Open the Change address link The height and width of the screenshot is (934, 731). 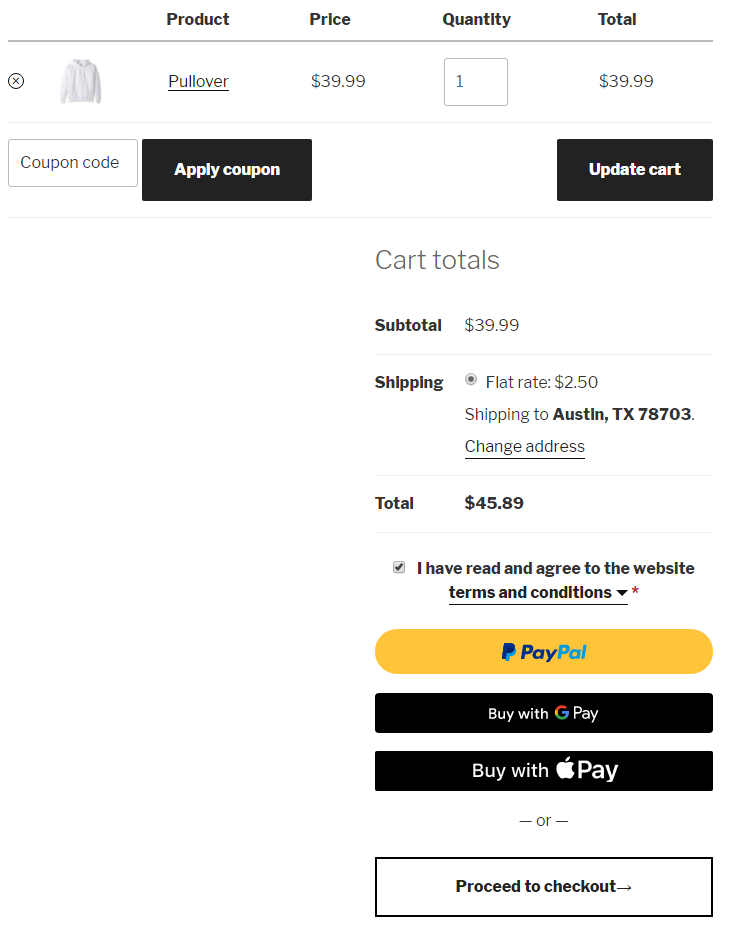(525, 447)
